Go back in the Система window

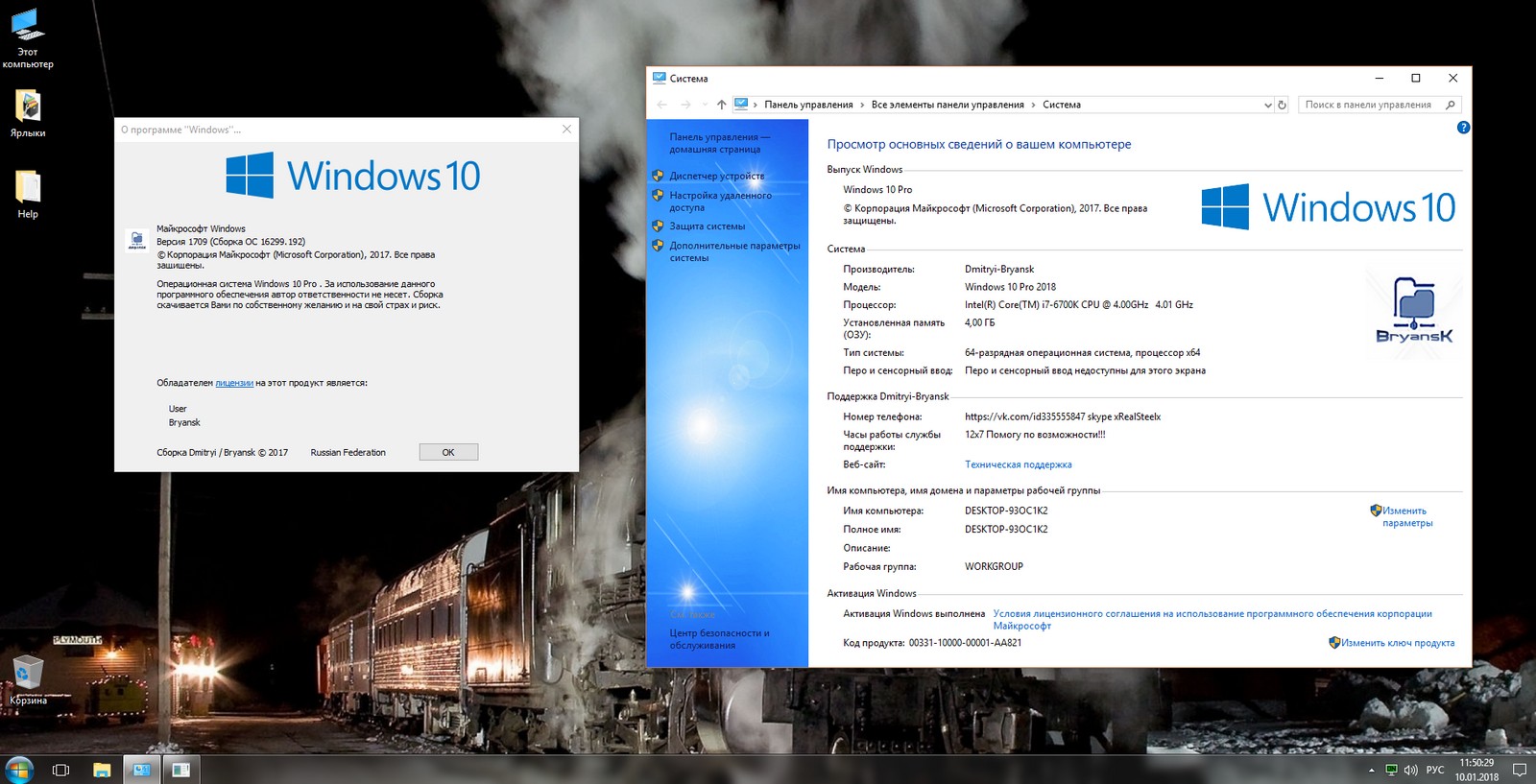pyautogui.click(x=661, y=105)
